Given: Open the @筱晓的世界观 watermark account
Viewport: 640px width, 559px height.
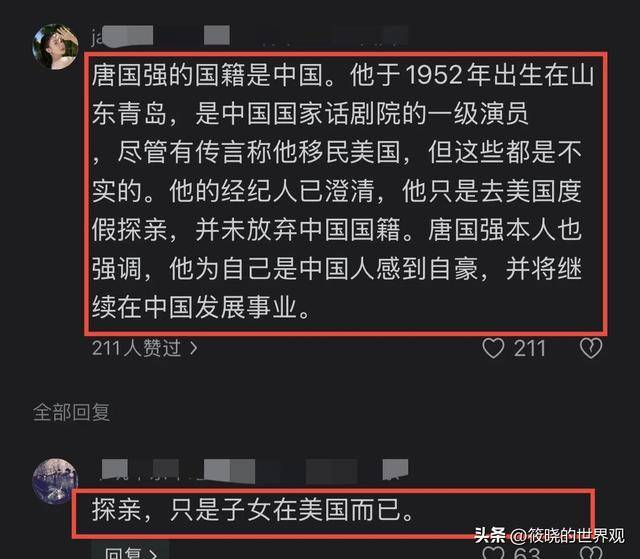Looking at the screenshot, I should (567, 536).
